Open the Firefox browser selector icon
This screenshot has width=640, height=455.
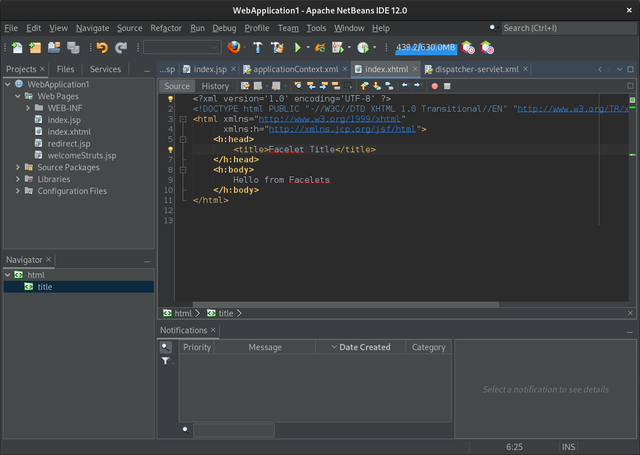click(x=233, y=47)
